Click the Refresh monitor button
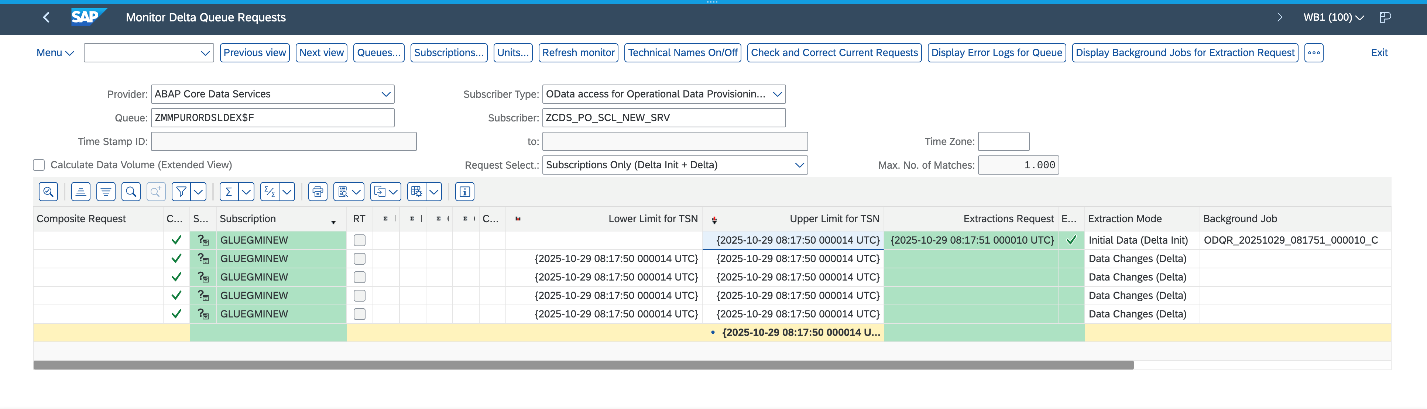Image resolution: width=1427 pixels, height=409 pixels. [x=578, y=53]
